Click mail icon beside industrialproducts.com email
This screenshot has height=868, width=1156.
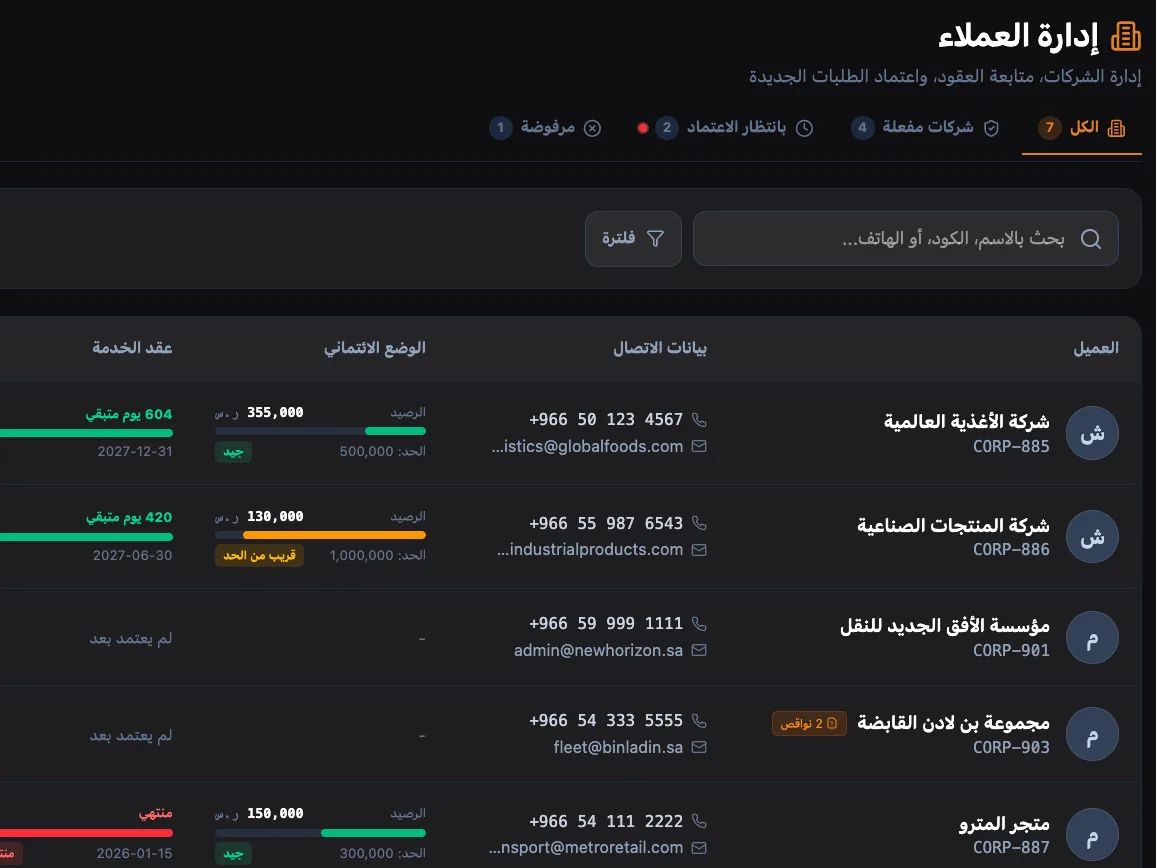coord(699,549)
